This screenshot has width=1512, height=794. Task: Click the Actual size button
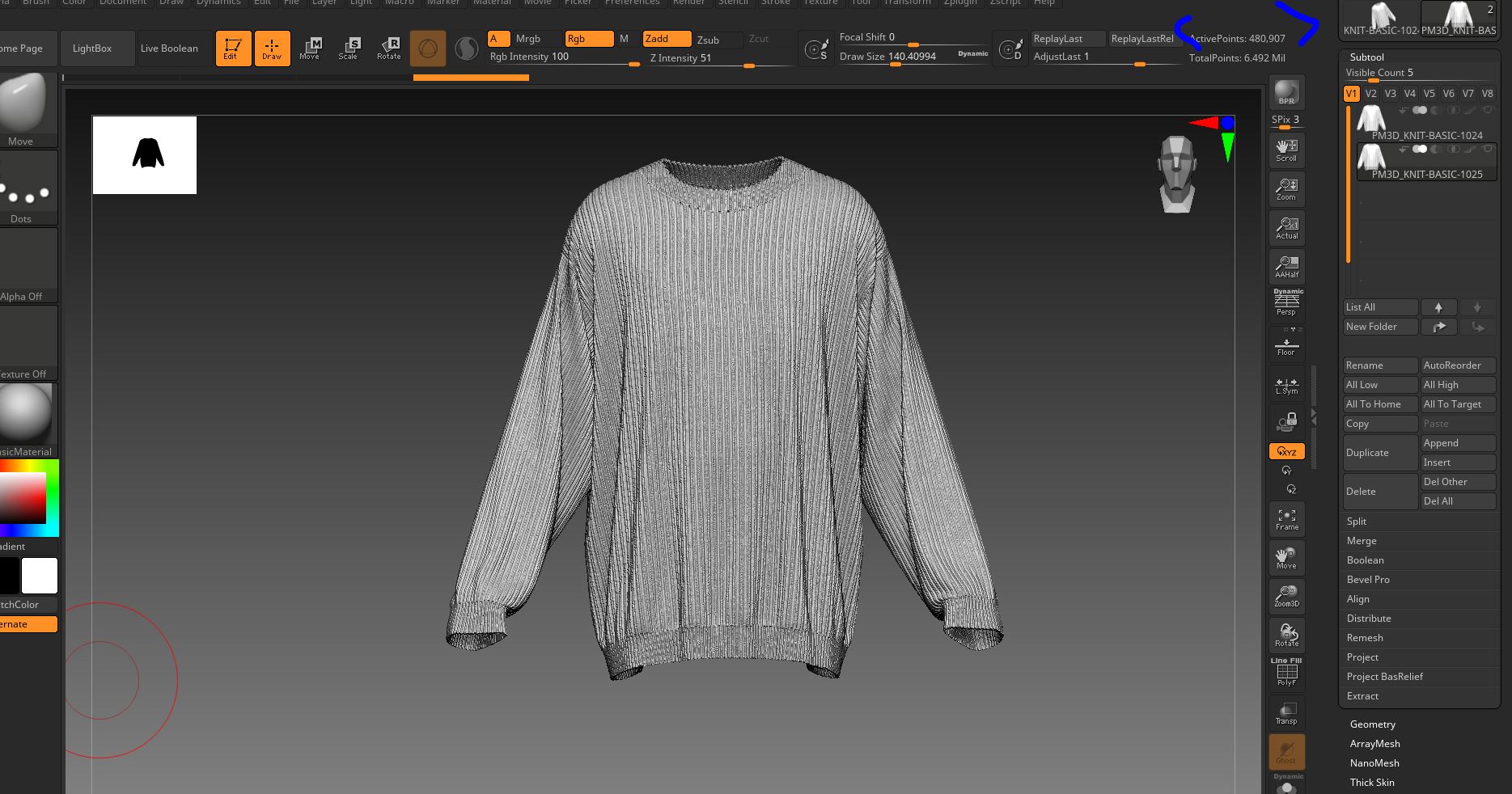[1286, 228]
